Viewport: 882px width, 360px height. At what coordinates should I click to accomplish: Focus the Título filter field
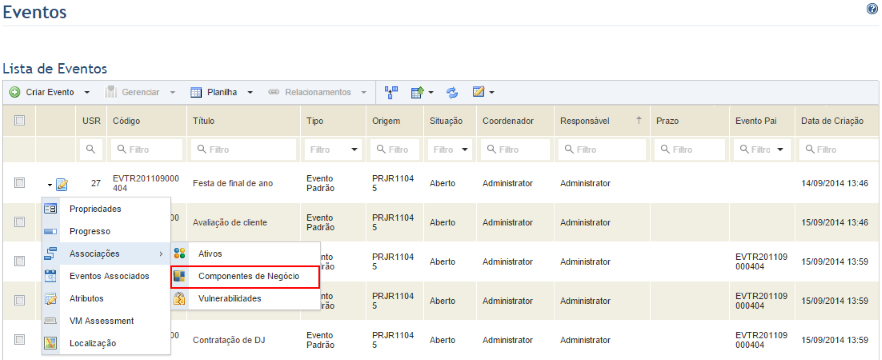click(244, 150)
